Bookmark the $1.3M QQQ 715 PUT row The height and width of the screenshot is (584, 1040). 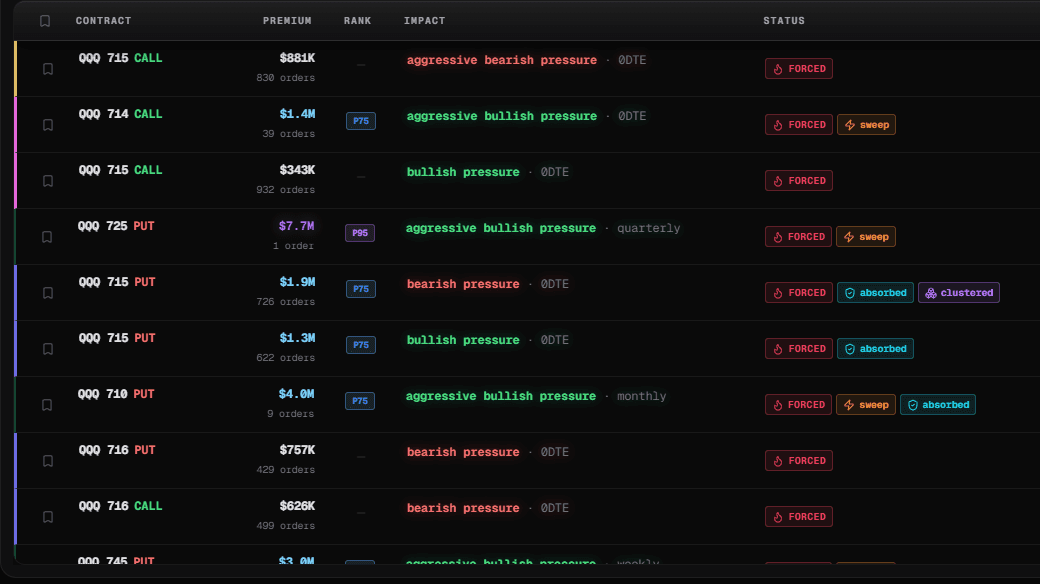(48, 349)
